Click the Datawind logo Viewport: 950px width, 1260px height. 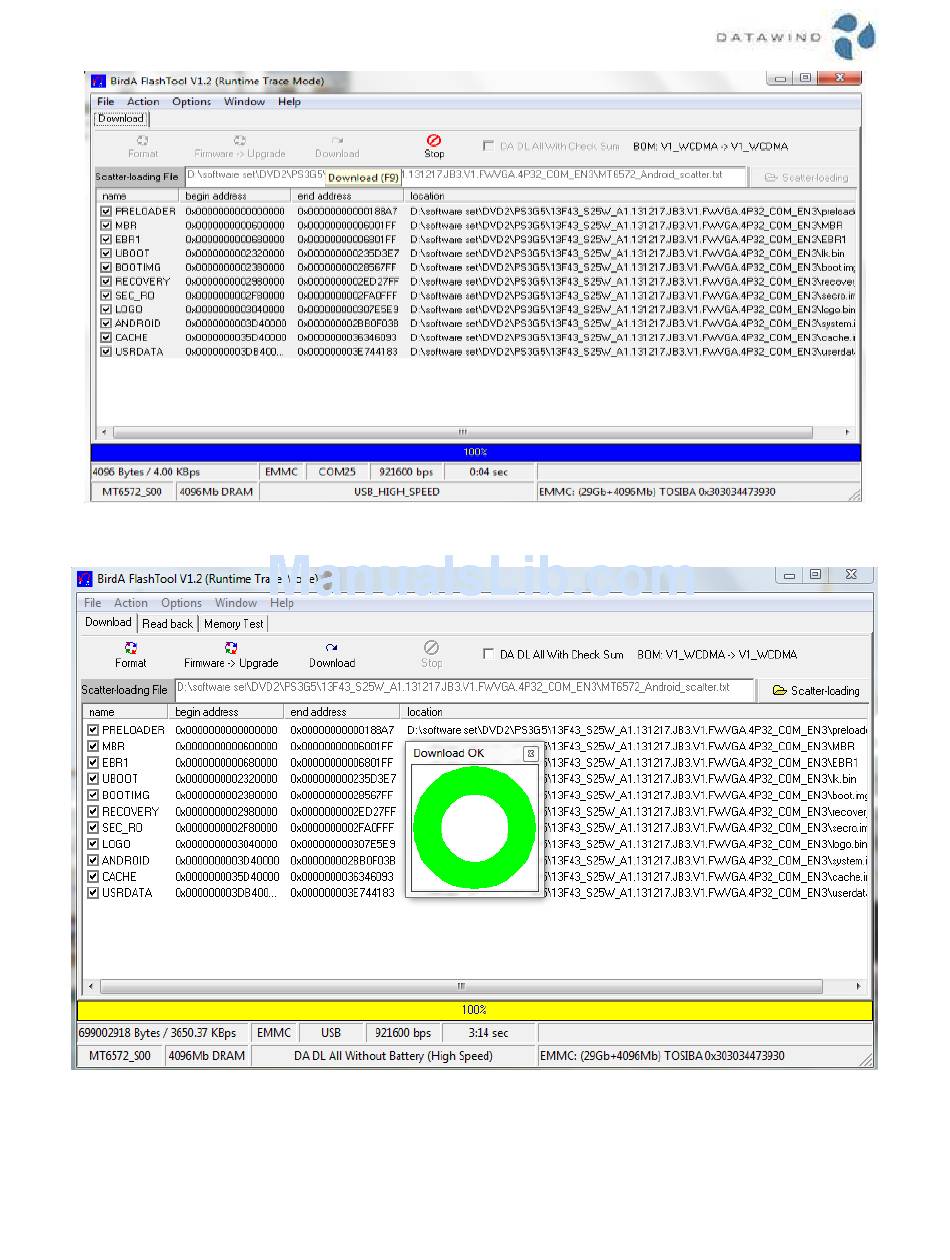point(796,36)
